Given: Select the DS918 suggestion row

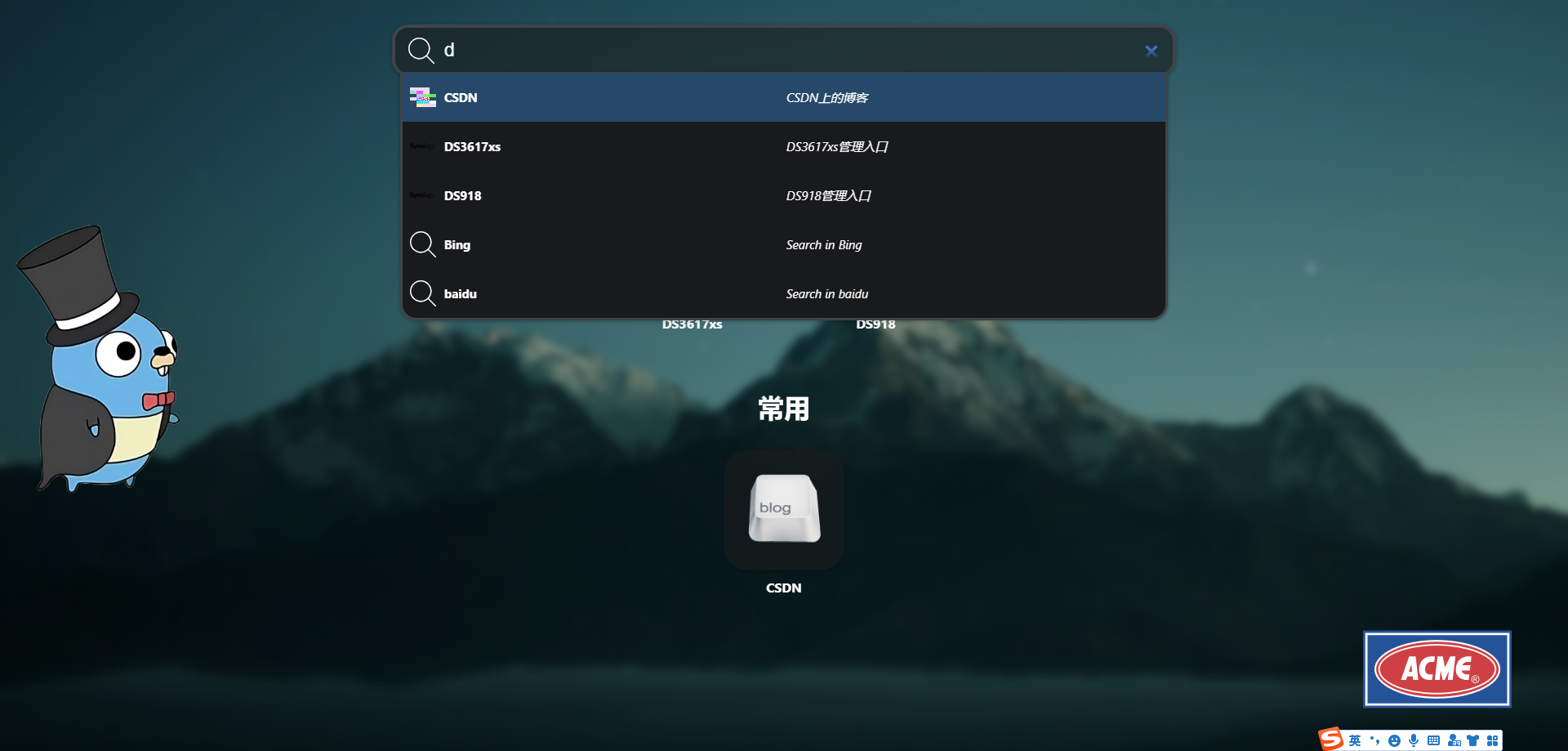Looking at the screenshot, I should point(784,195).
